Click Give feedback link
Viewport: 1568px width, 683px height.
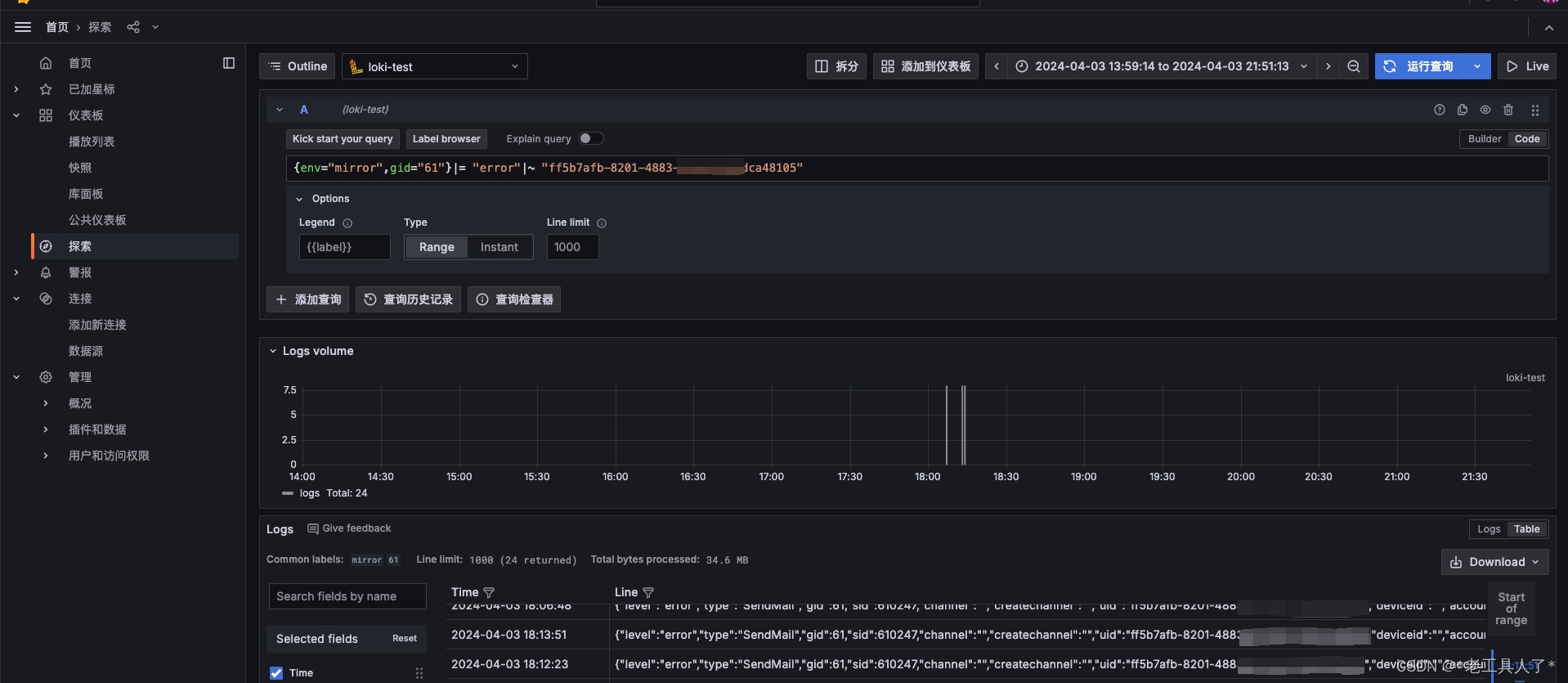[x=349, y=528]
